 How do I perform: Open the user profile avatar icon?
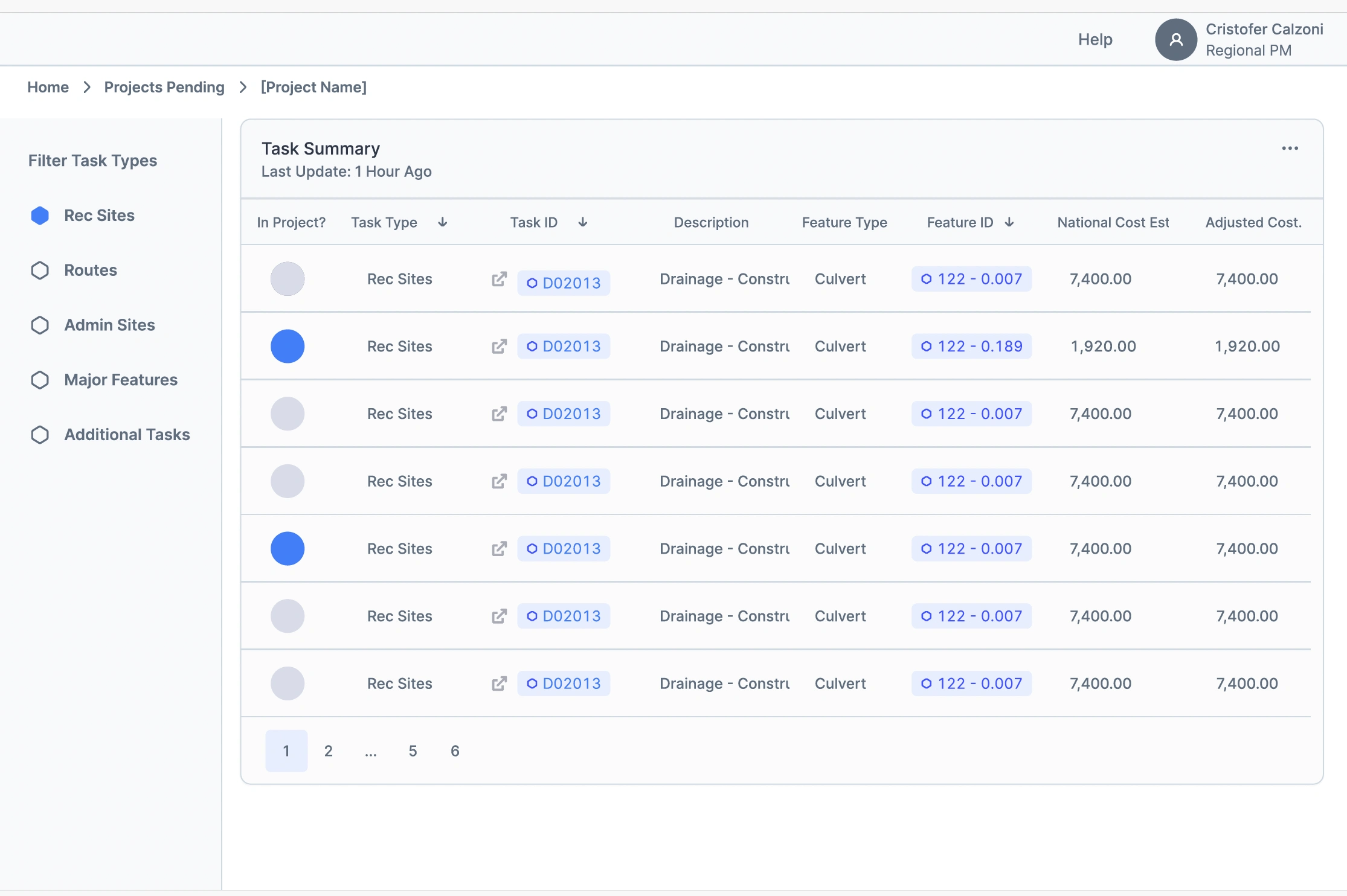[x=1175, y=40]
